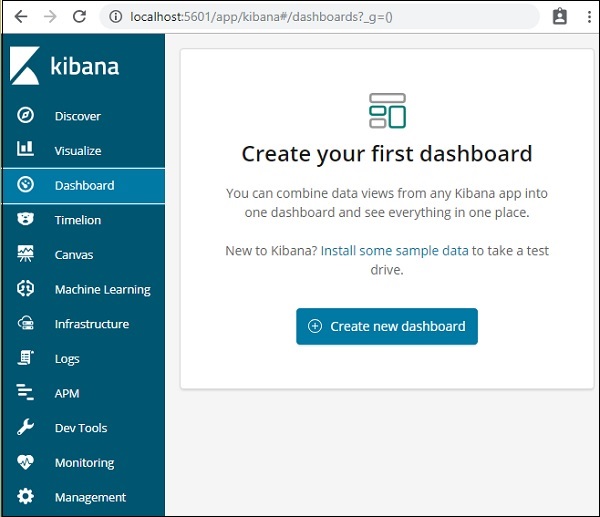Open the Infrastructure icon
The image size is (600, 517).
pyautogui.click(x=26, y=323)
